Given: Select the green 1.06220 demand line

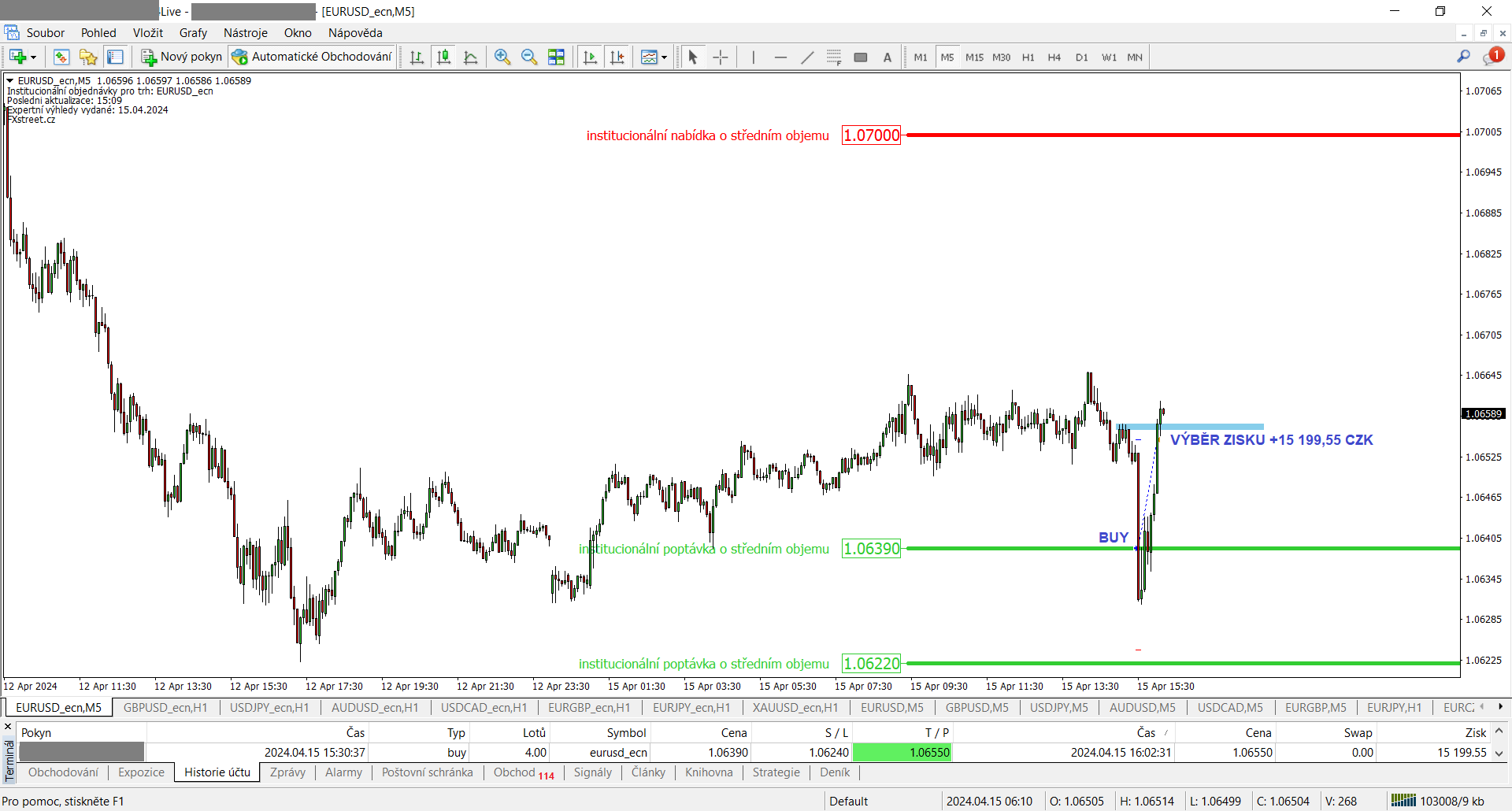Looking at the screenshot, I should 1183,663.
